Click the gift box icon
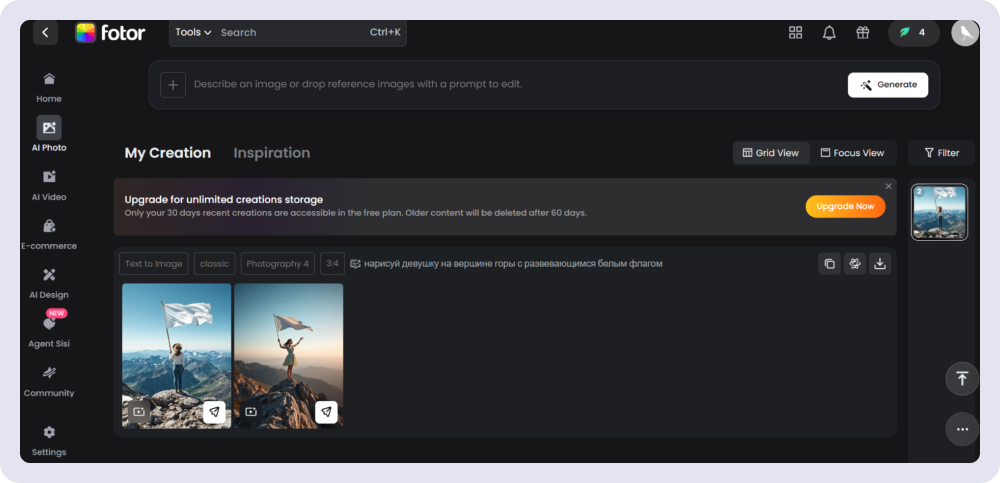1000x483 pixels. pyautogui.click(x=862, y=32)
